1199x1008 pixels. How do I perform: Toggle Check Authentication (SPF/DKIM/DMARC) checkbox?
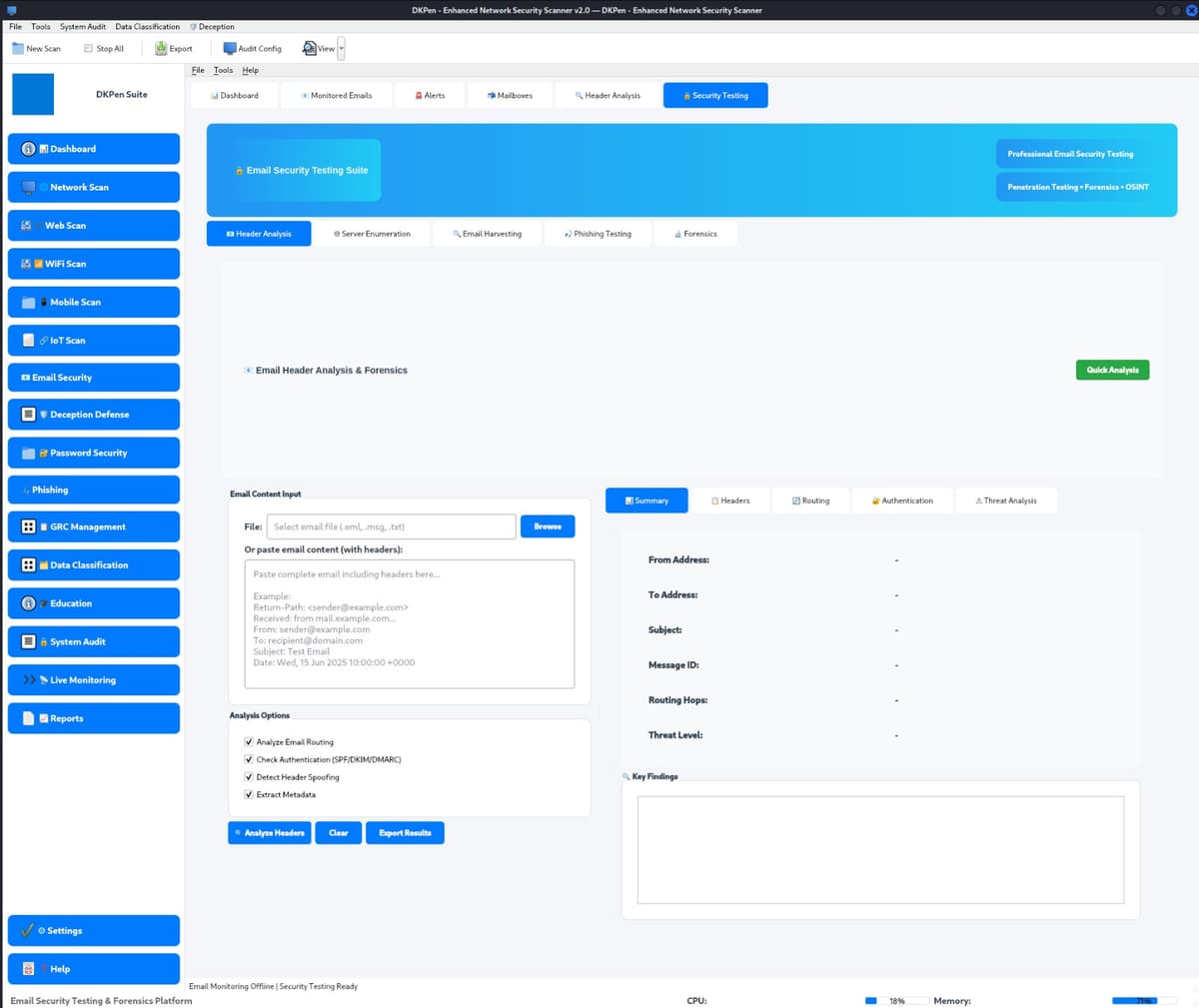[249, 759]
